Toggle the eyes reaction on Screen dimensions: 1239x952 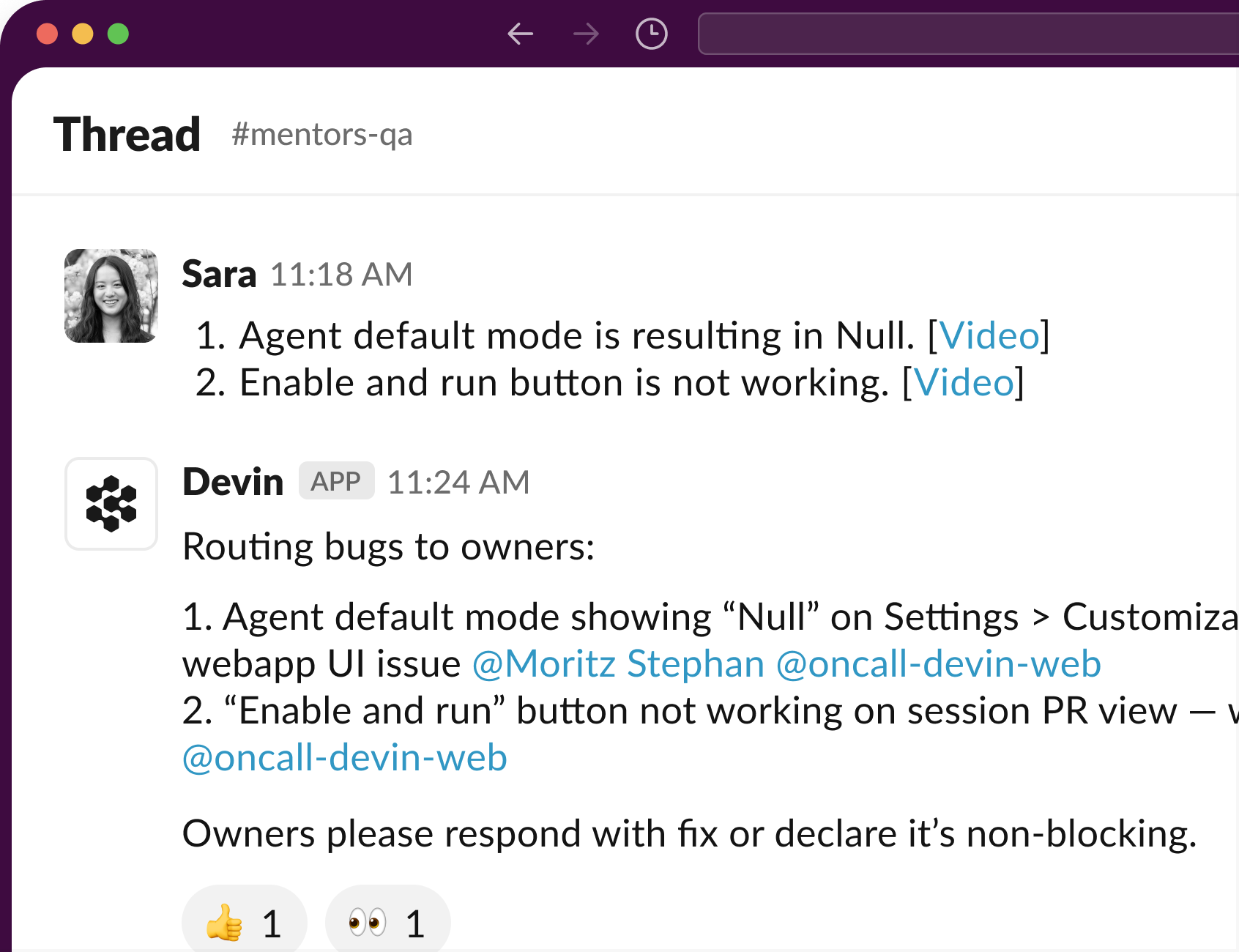(x=388, y=921)
